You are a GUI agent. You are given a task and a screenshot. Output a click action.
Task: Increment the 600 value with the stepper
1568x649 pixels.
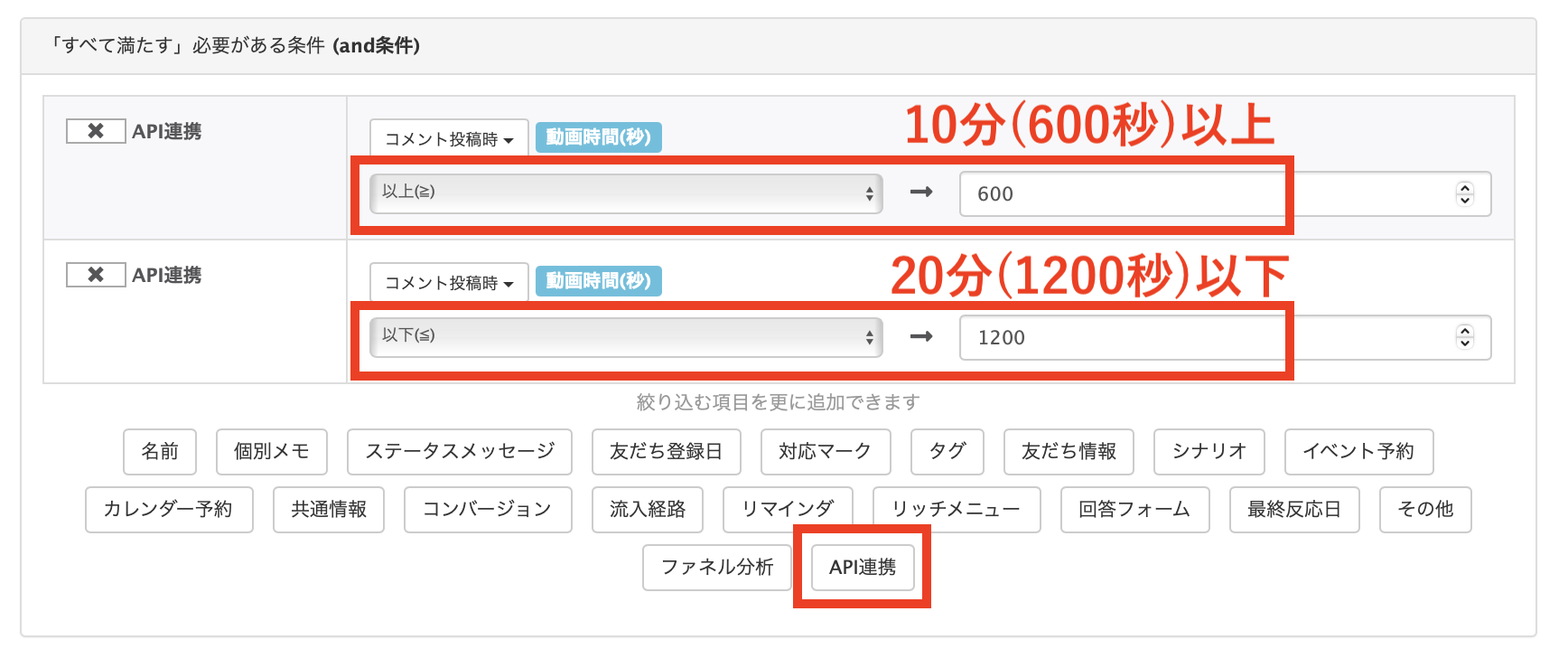(1465, 188)
